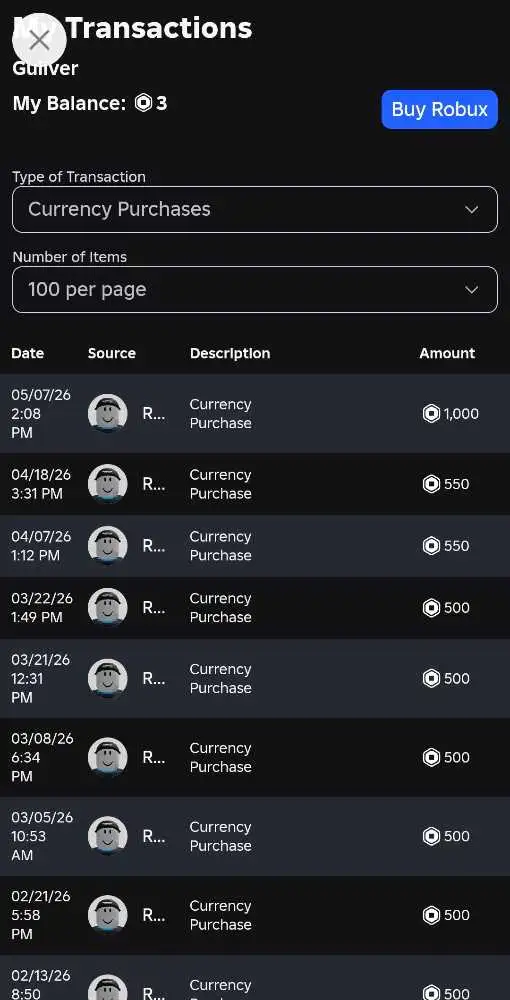Click source name link in 04/18/26 row
Screen dimensions: 510x1000
(154, 484)
